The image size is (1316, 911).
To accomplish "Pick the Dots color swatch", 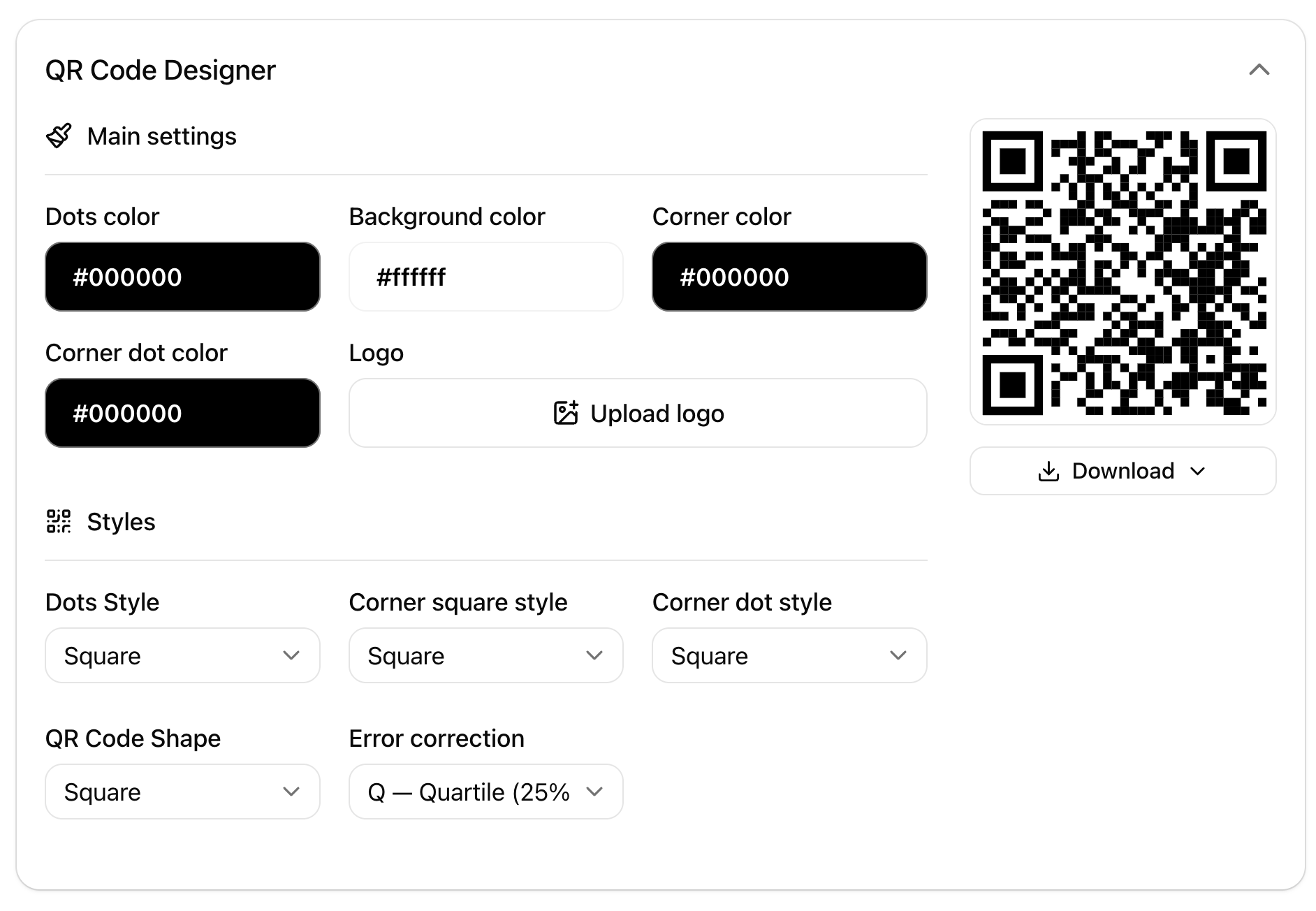I will pyautogui.click(x=182, y=277).
